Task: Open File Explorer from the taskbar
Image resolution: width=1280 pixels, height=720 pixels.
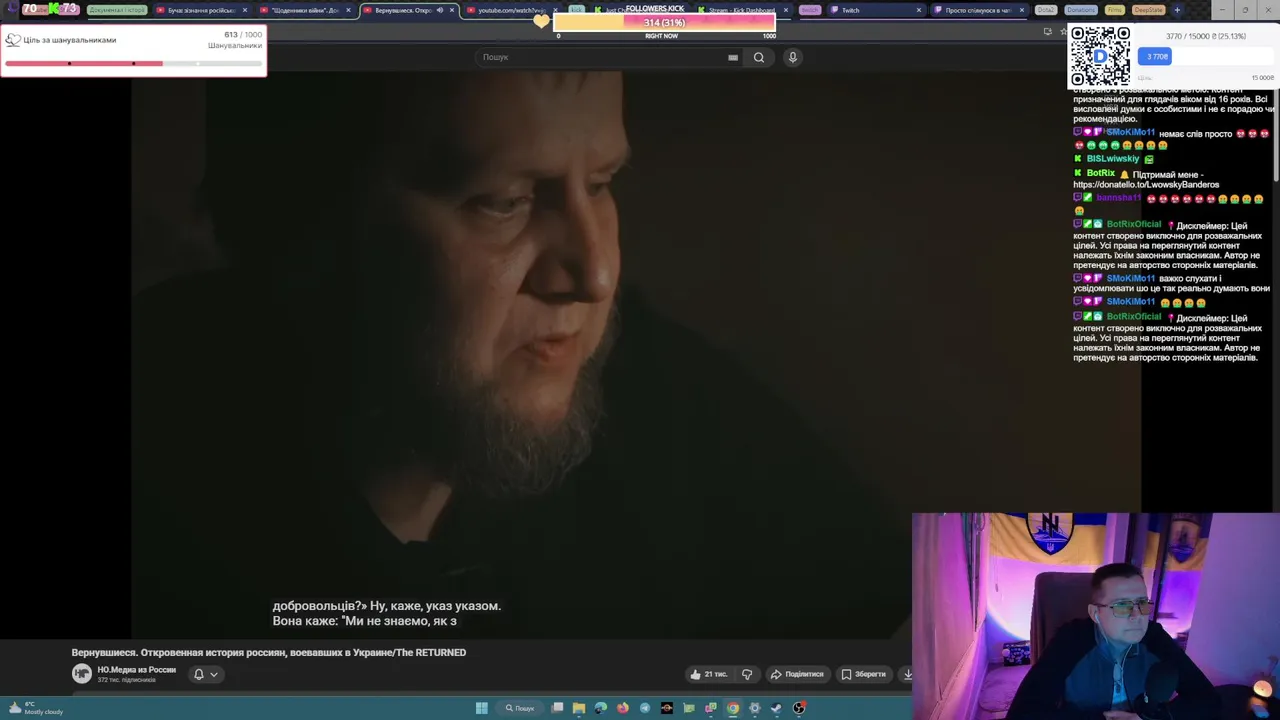Action: tap(578, 708)
